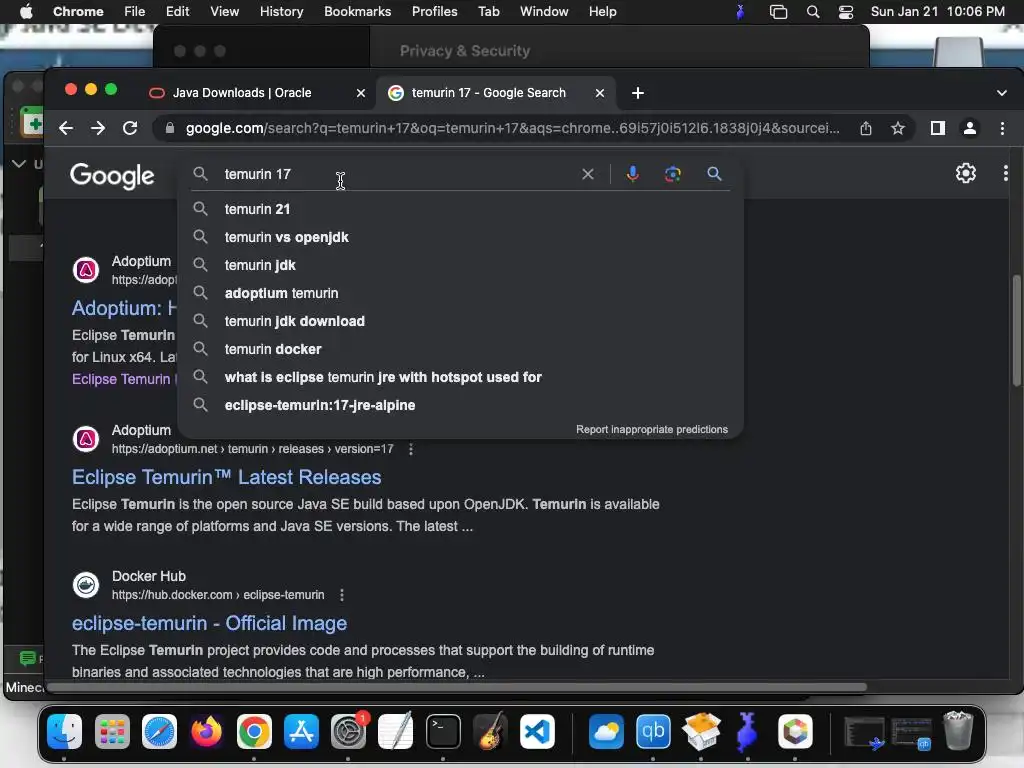This screenshot has height=768, width=1024.
Task: Launch Visual Studio Code from the Dock
Action: 537,731
